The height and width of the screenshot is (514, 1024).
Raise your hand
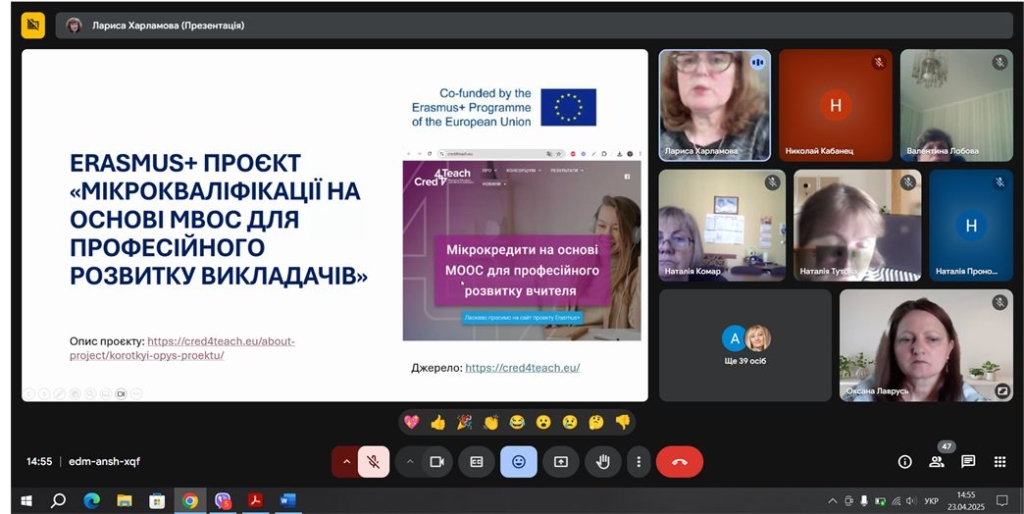[x=603, y=461]
